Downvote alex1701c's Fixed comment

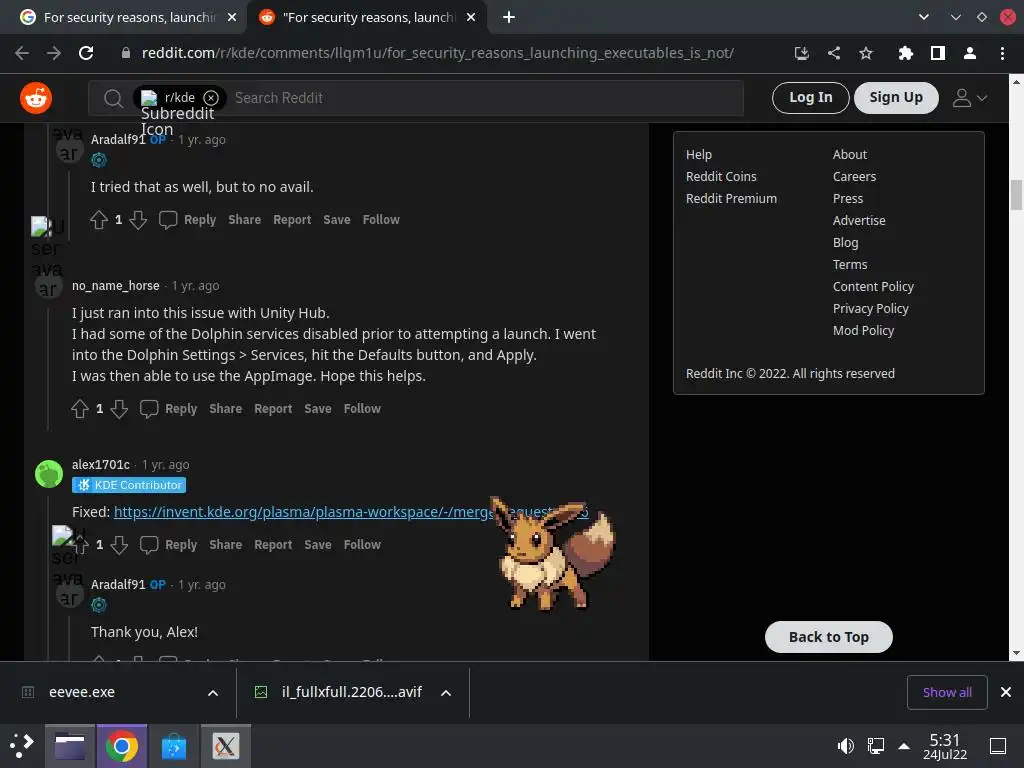(119, 545)
